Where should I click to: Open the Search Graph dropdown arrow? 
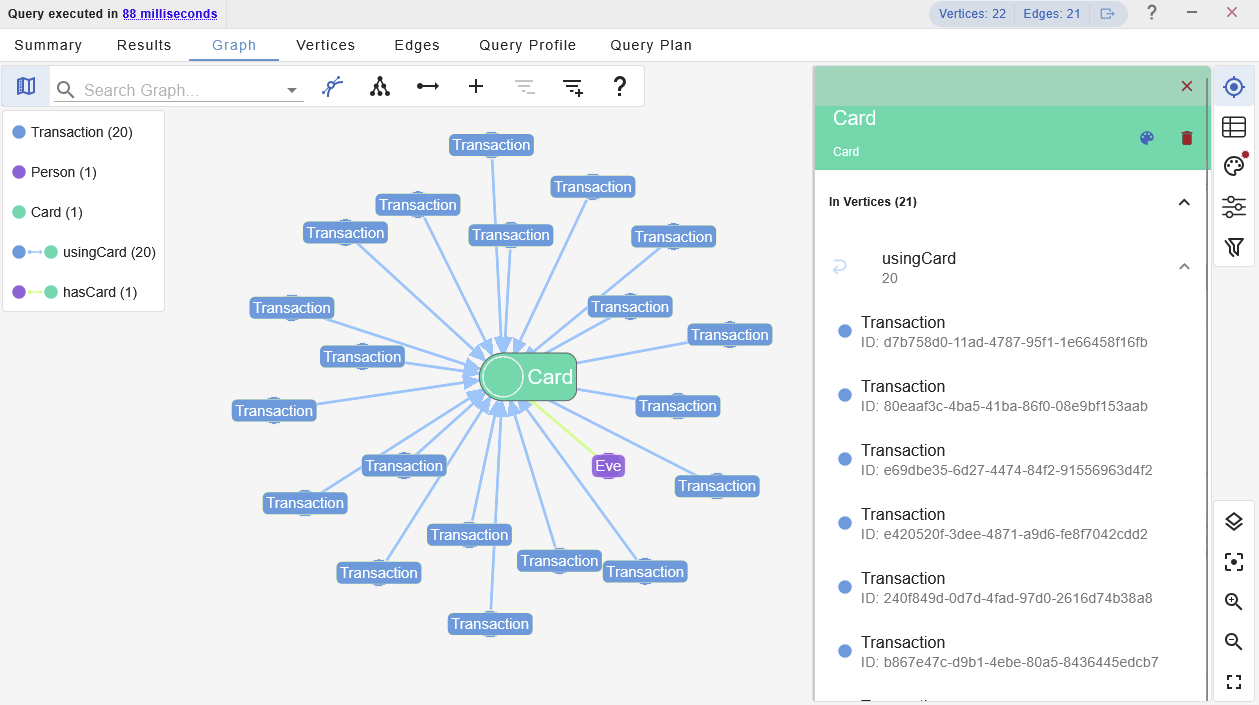(x=292, y=90)
